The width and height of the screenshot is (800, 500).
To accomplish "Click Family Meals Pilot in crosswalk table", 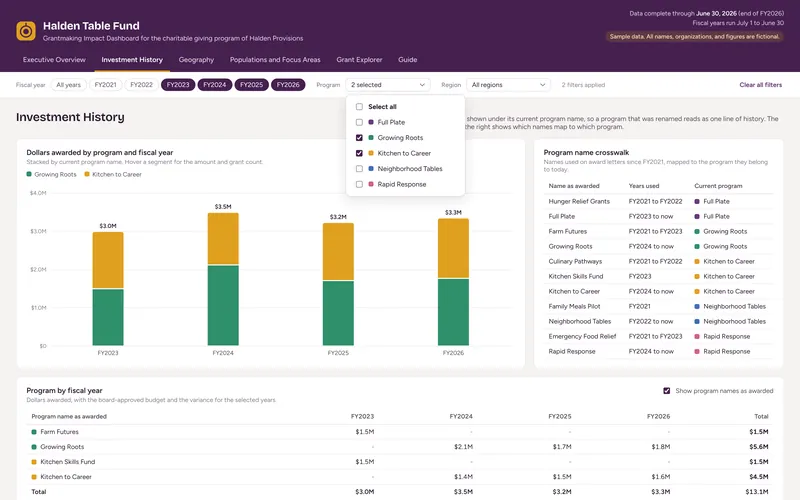I will tap(574, 307).
